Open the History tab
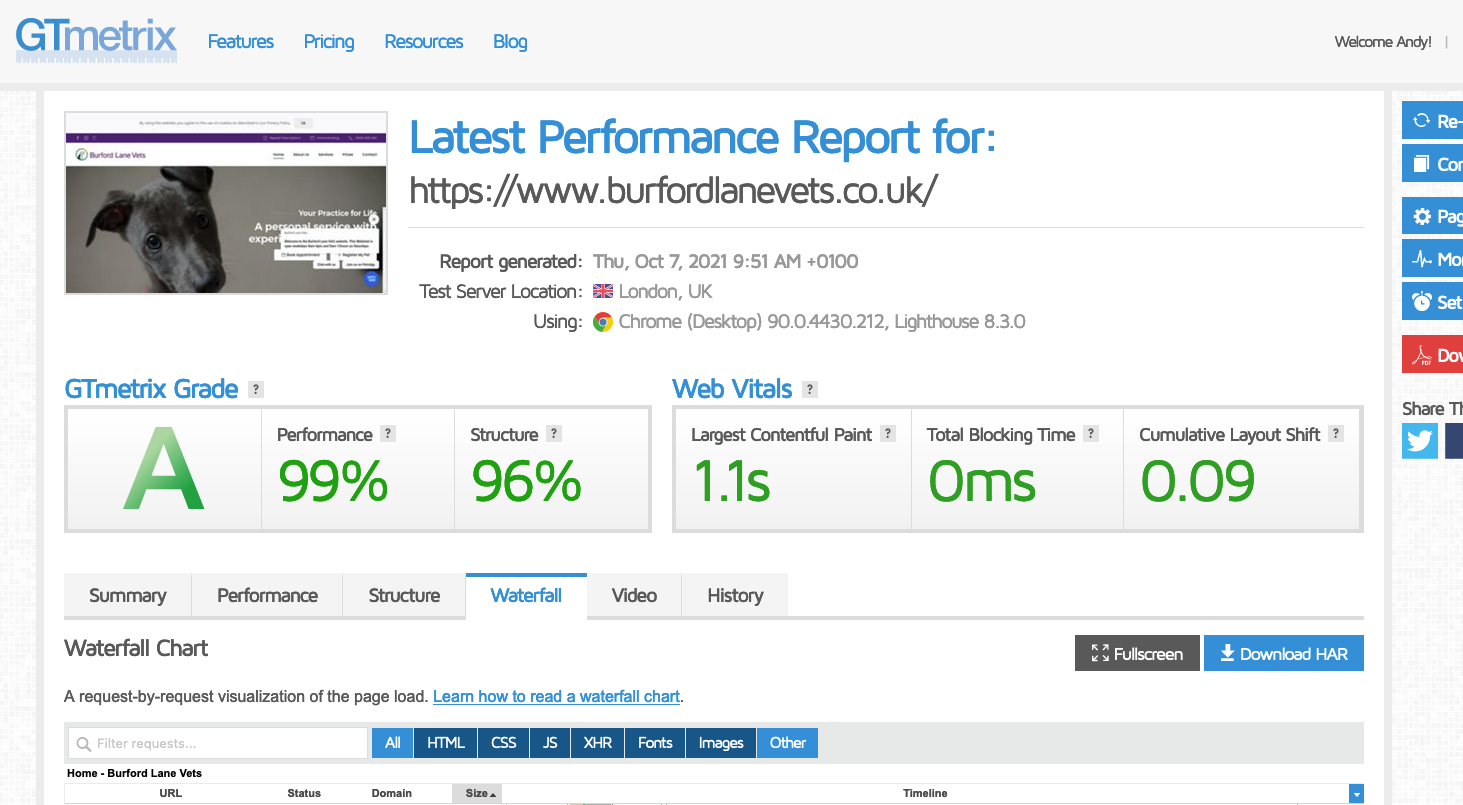The height and width of the screenshot is (805, 1463). [735, 596]
